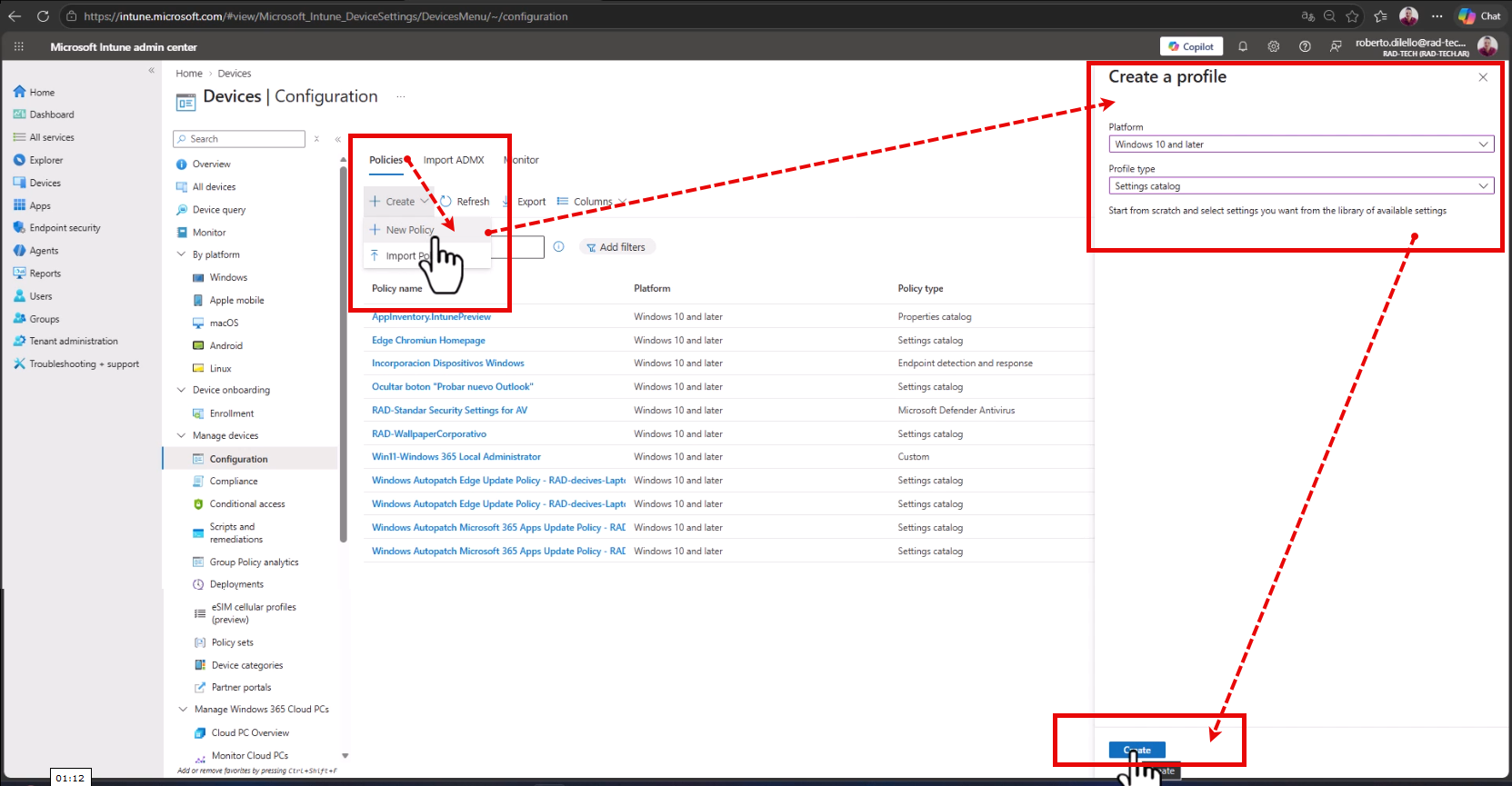Open Conditional access in Devices submenu

coord(247,504)
